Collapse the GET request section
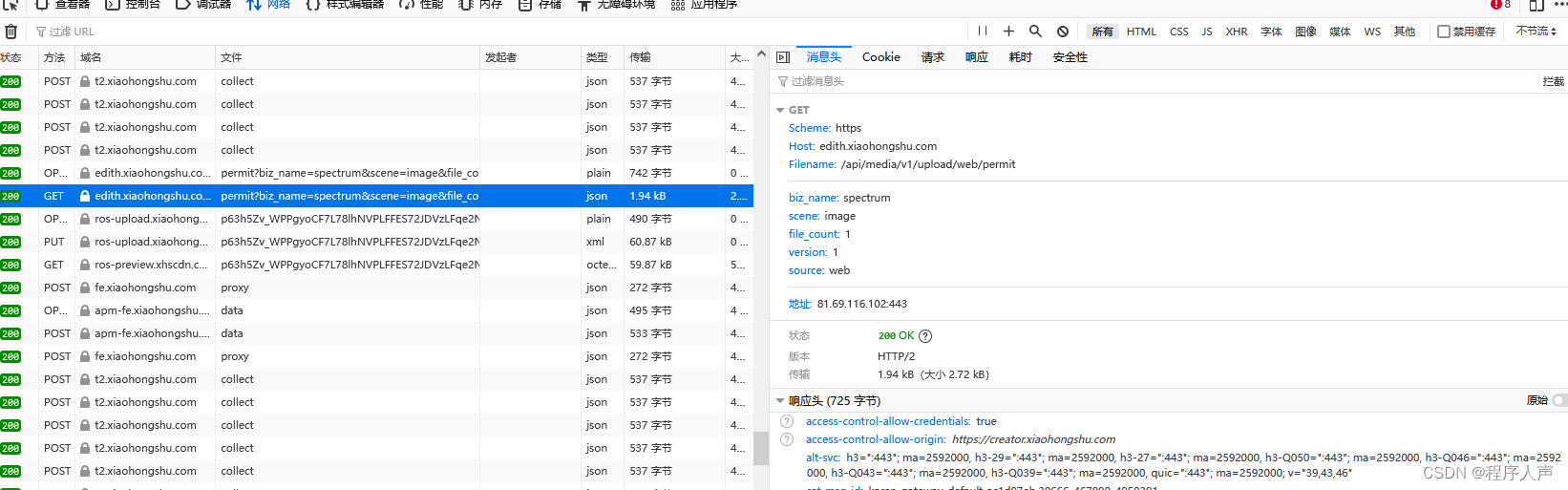Image resolution: width=1568 pixels, height=490 pixels. coord(780,110)
